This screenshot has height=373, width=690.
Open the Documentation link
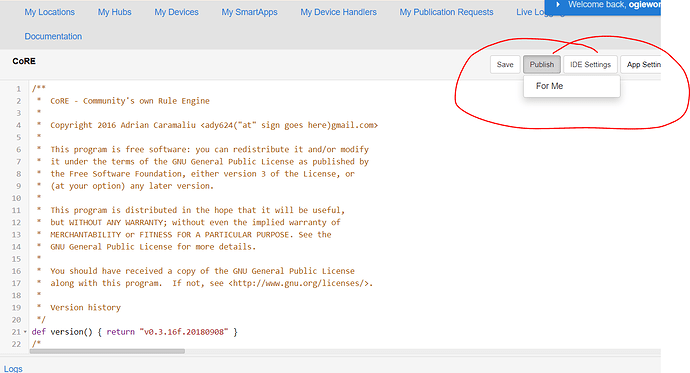pos(53,37)
